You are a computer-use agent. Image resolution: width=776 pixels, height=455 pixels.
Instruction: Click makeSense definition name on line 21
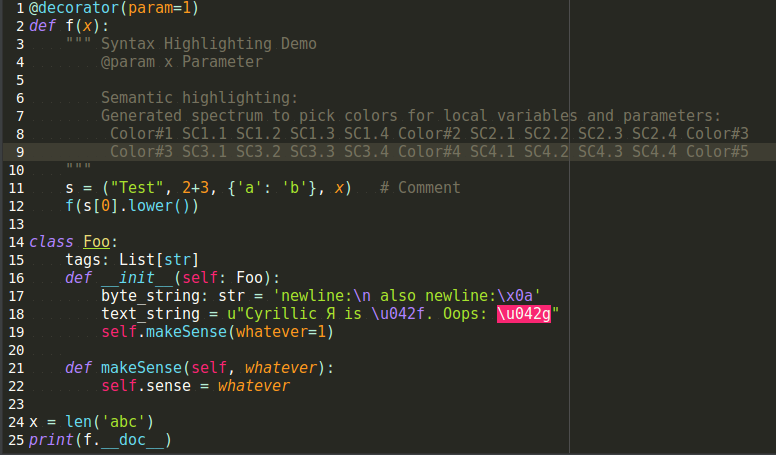(141, 368)
